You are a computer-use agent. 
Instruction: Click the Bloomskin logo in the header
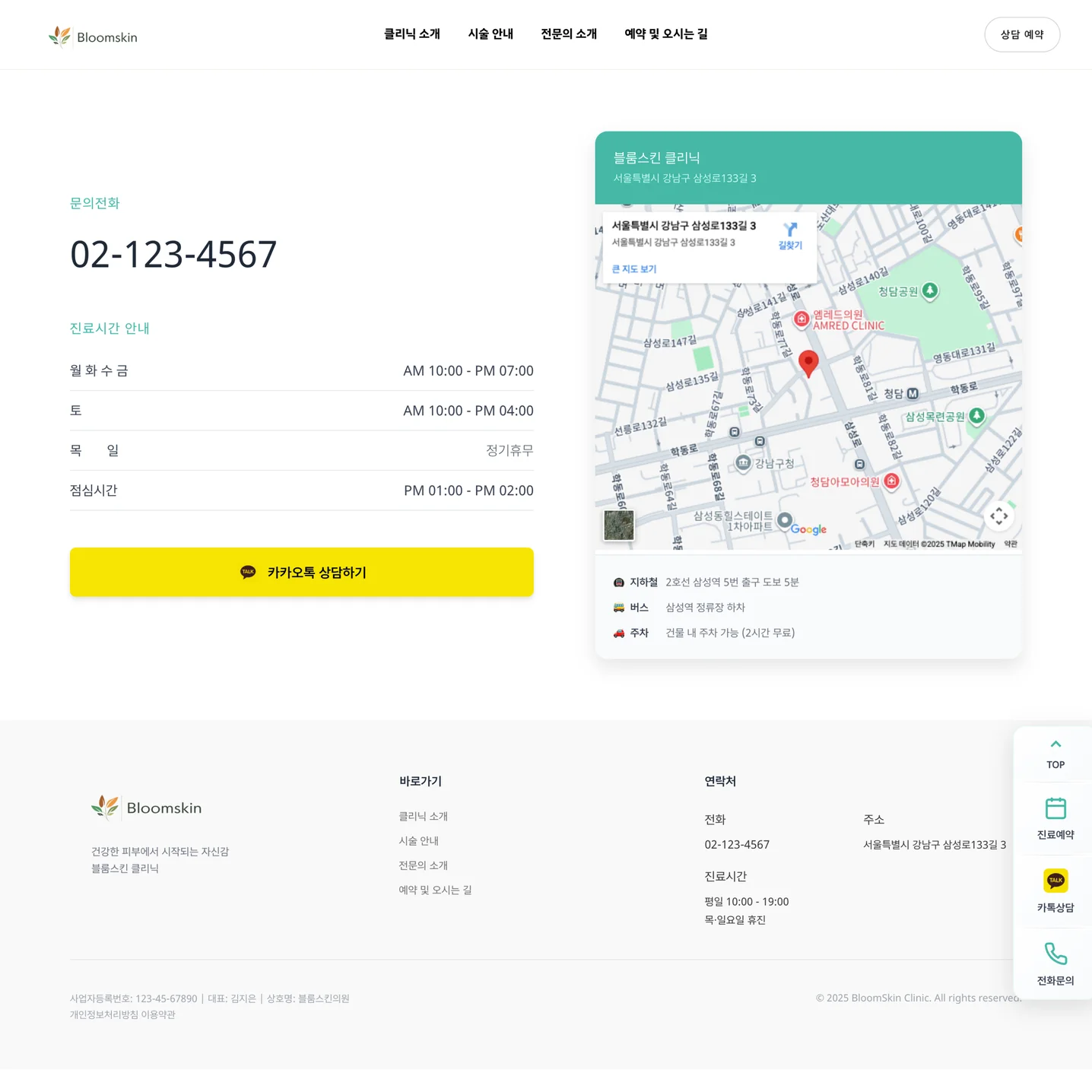pyautogui.click(x=93, y=35)
